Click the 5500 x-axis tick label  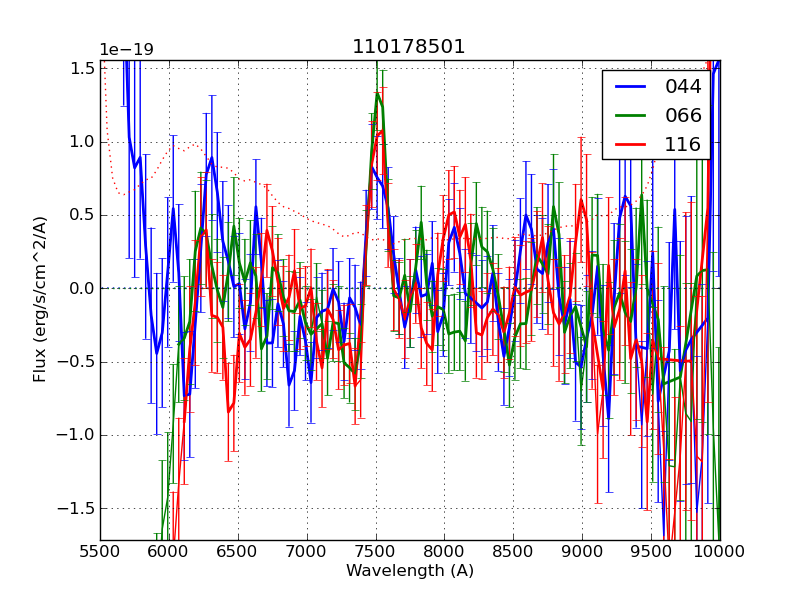[100, 551]
